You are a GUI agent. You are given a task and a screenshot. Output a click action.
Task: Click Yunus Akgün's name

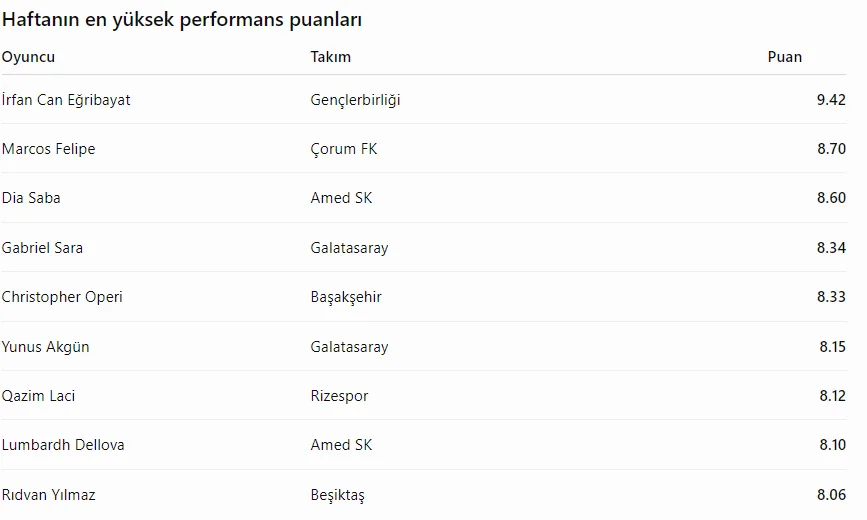(45, 347)
